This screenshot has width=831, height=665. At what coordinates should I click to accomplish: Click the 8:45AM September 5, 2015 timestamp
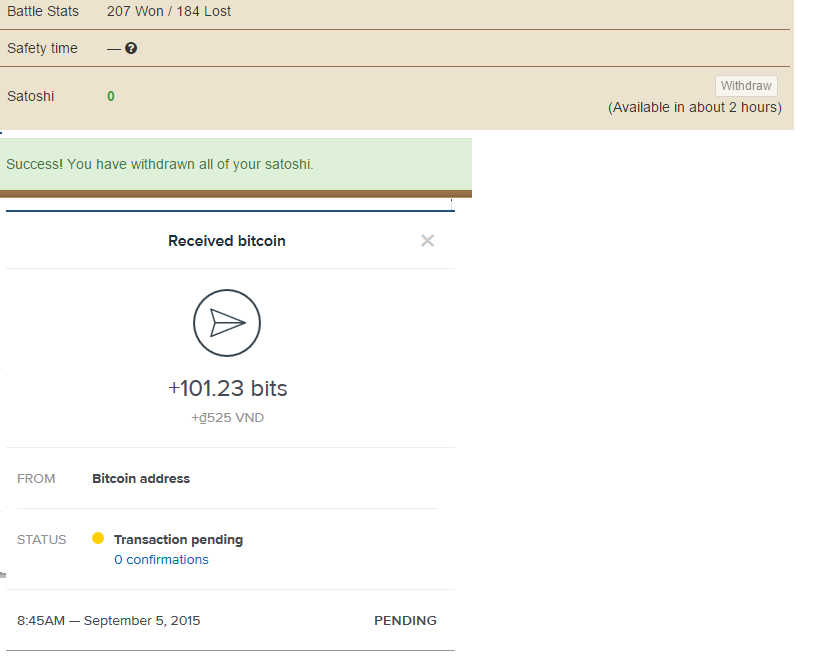(108, 621)
